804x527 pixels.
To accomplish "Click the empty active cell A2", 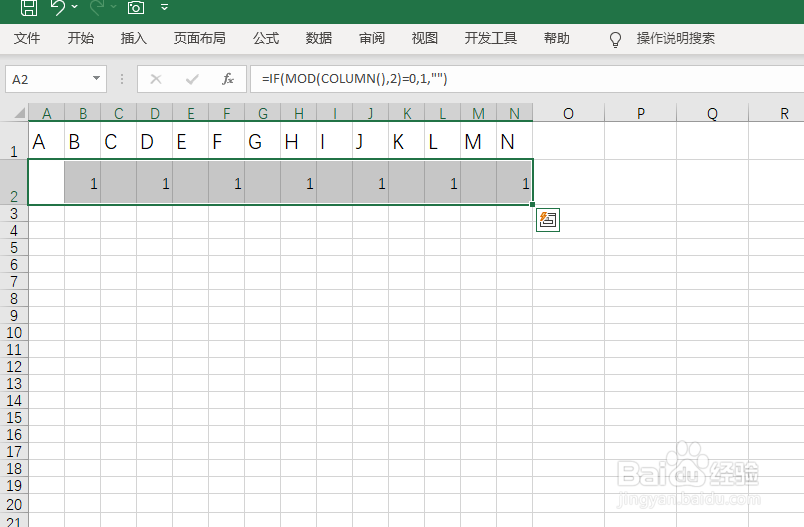I will point(47,183).
